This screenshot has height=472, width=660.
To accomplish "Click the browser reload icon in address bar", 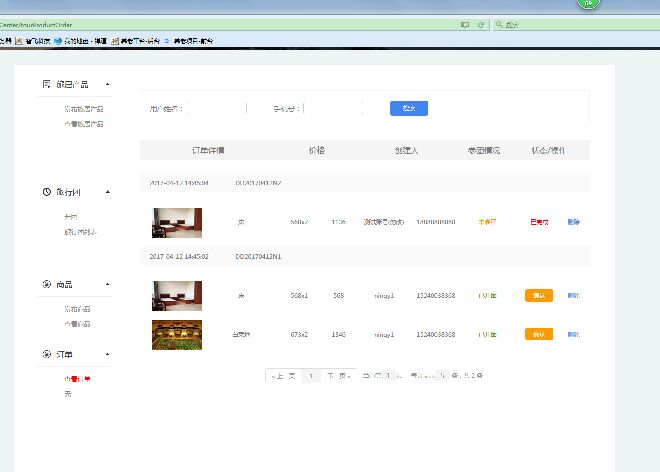I will (481, 24).
